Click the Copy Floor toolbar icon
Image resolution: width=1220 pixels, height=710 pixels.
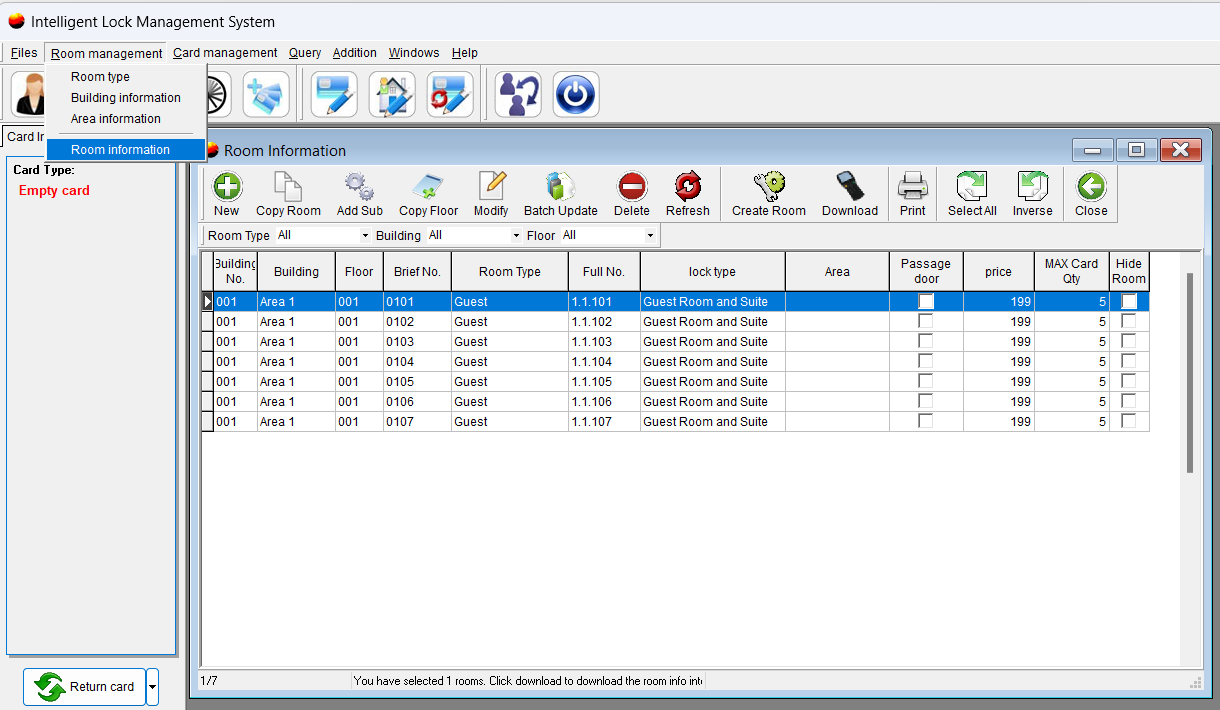tap(428, 186)
